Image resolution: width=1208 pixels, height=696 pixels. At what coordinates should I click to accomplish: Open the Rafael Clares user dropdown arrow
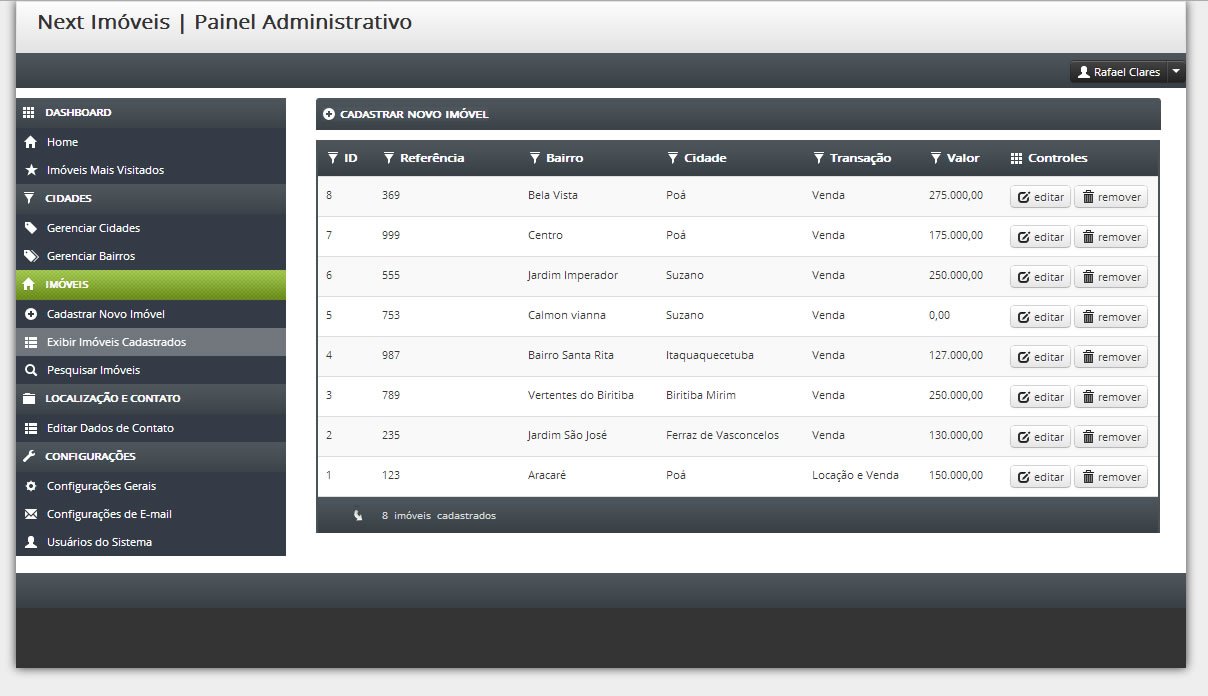(x=1176, y=72)
